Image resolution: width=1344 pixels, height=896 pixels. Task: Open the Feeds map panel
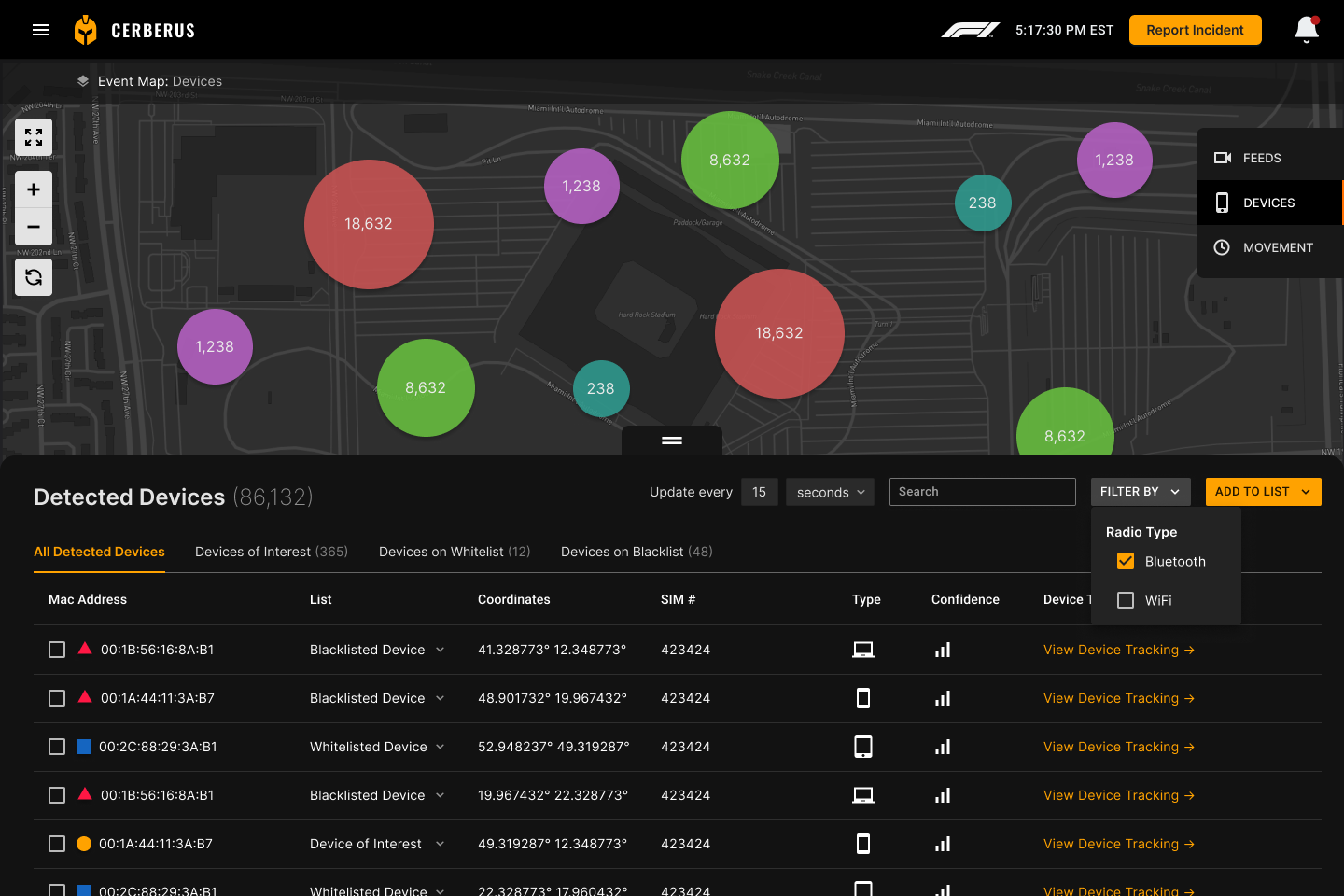(1261, 158)
